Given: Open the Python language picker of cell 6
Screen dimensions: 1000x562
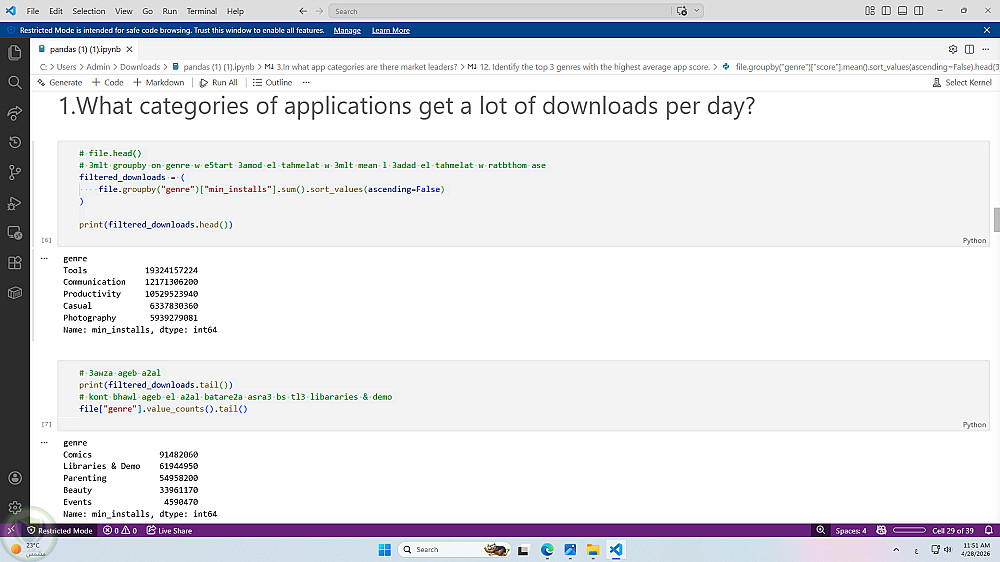Looking at the screenshot, I should coord(974,241).
